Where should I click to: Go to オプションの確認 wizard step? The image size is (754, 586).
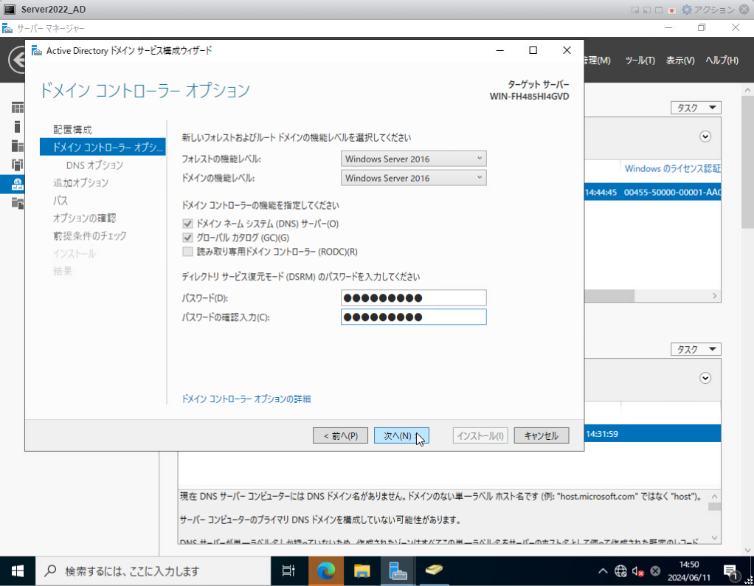tap(84, 218)
